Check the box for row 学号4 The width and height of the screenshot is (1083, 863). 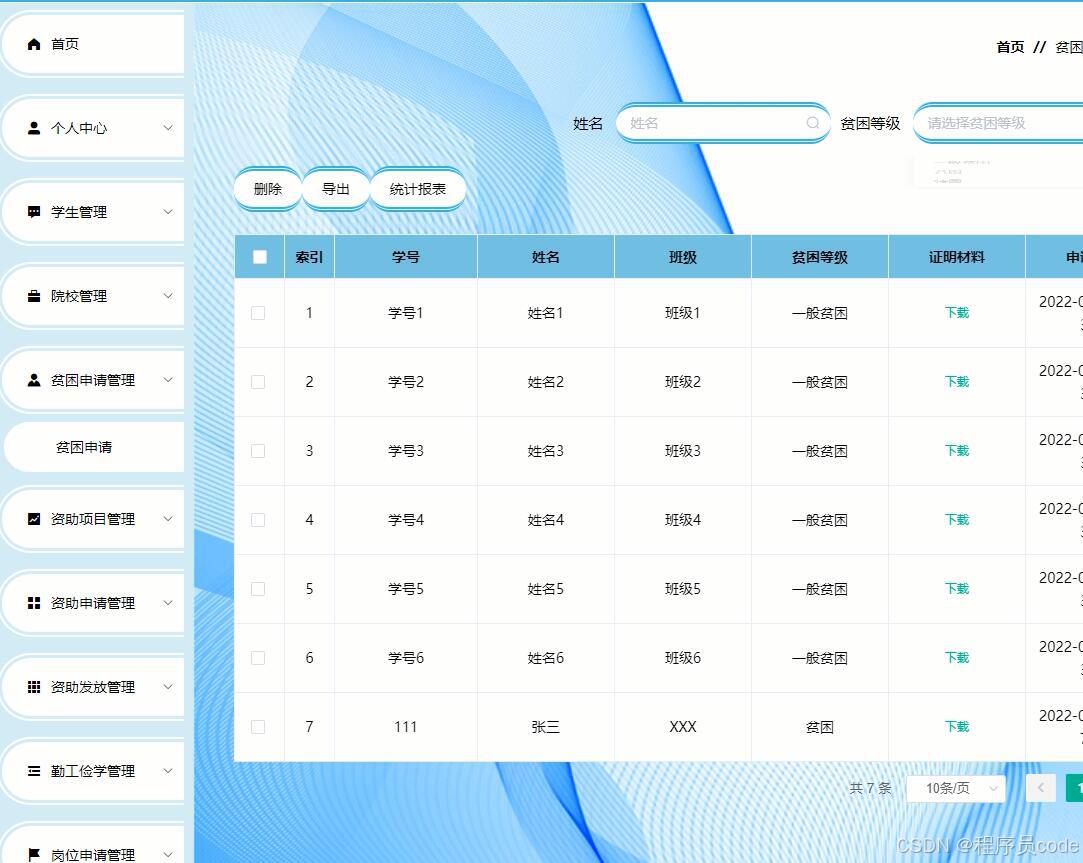(258, 520)
